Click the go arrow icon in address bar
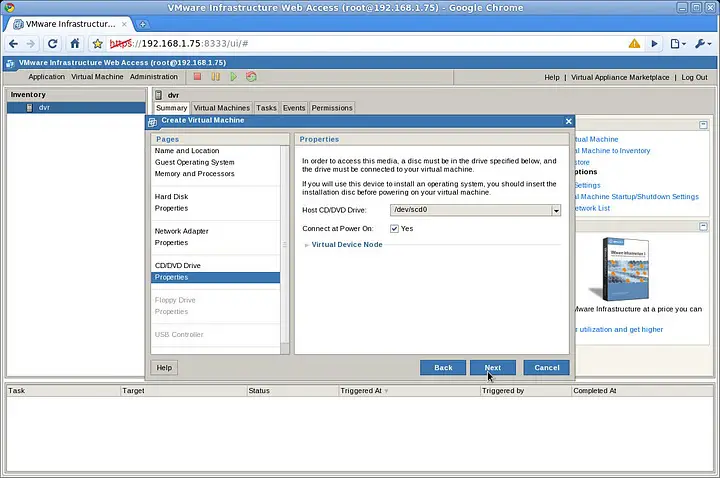The image size is (720, 478). tap(654, 44)
